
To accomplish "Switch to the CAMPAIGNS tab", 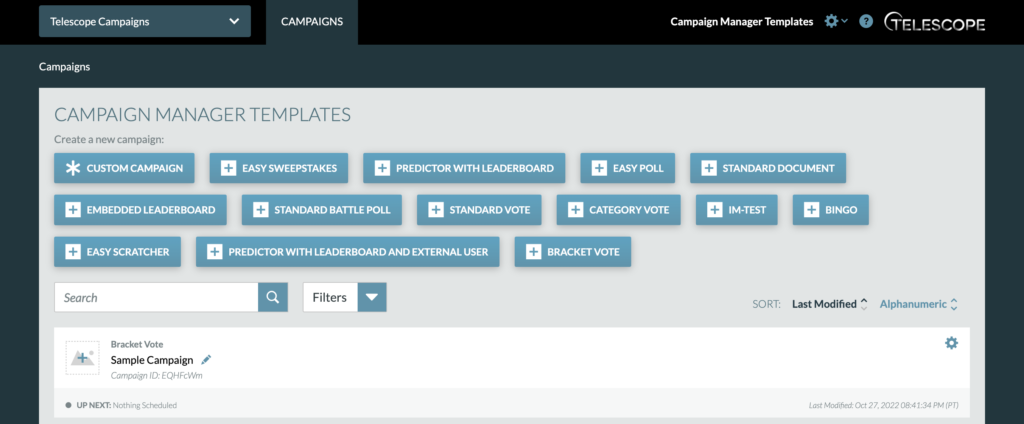I will pyautogui.click(x=312, y=21).
